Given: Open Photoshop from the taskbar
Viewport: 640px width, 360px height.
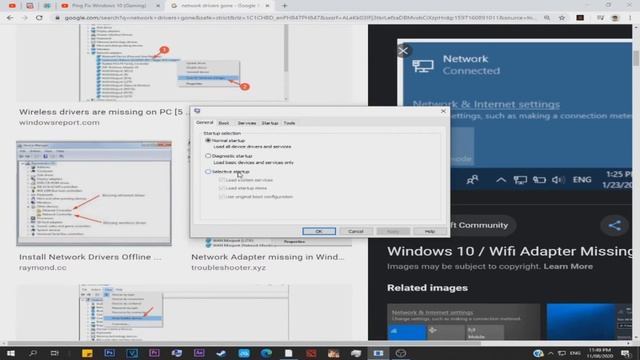Looking at the screenshot, I should [x=109, y=353].
